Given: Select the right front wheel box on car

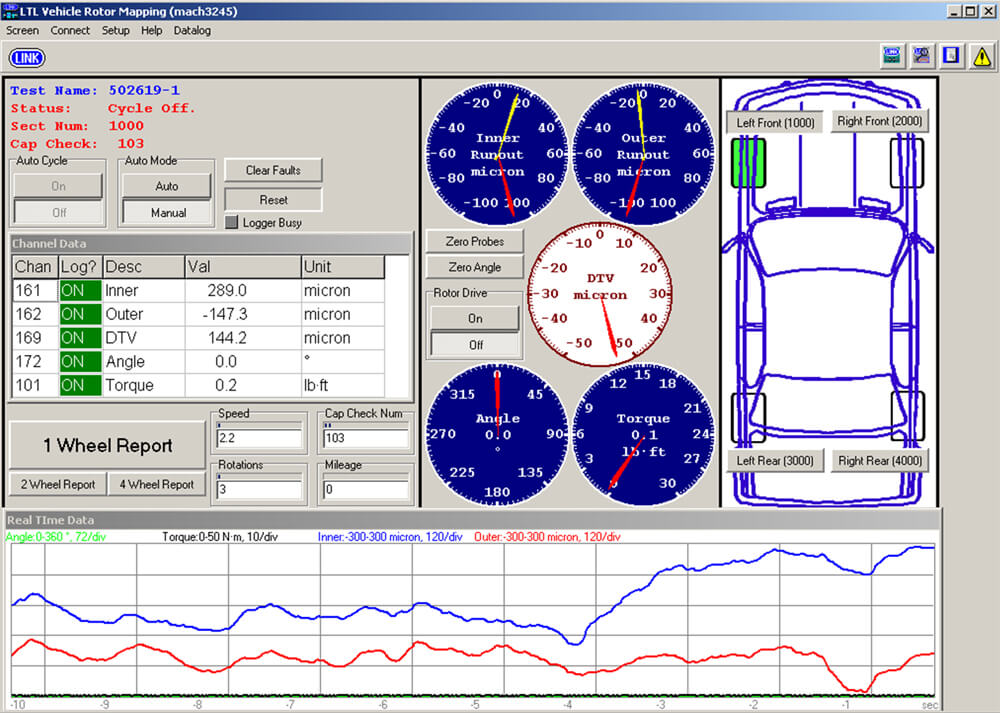Looking at the screenshot, I should 907,163.
